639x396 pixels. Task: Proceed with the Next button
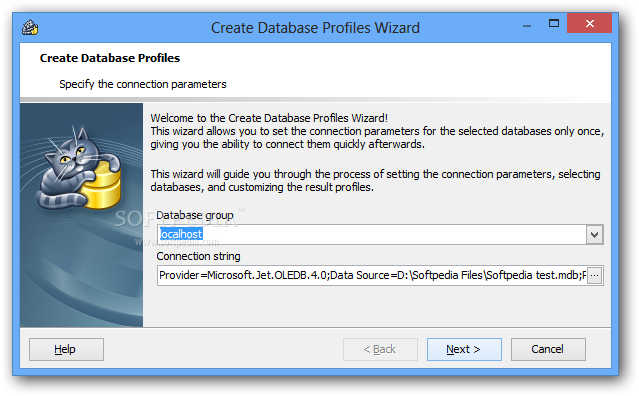[x=464, y=350]
